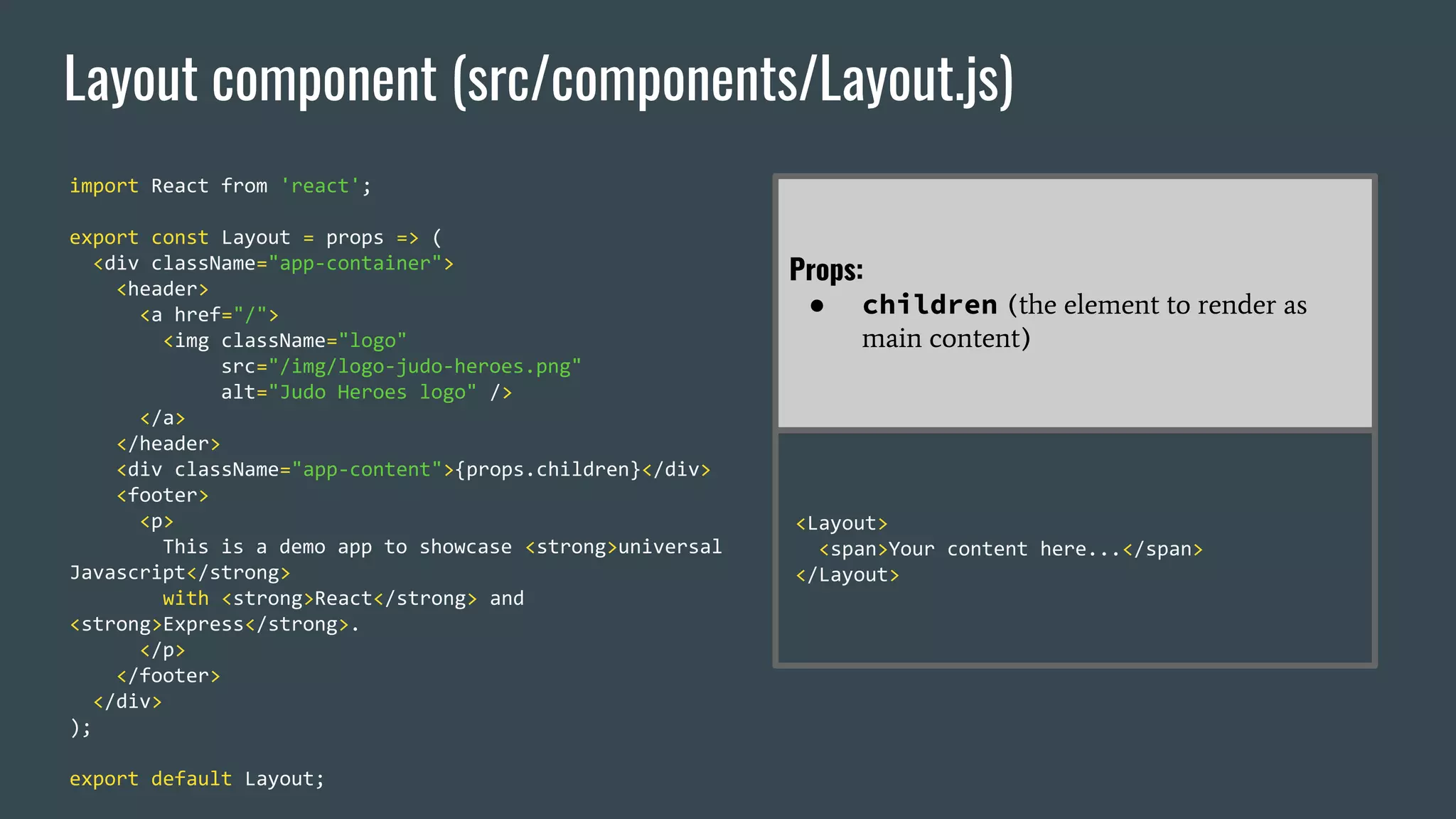This screenshot has height=819, width=1456.
Task: Click the ');' closing line
Action: 81,728
